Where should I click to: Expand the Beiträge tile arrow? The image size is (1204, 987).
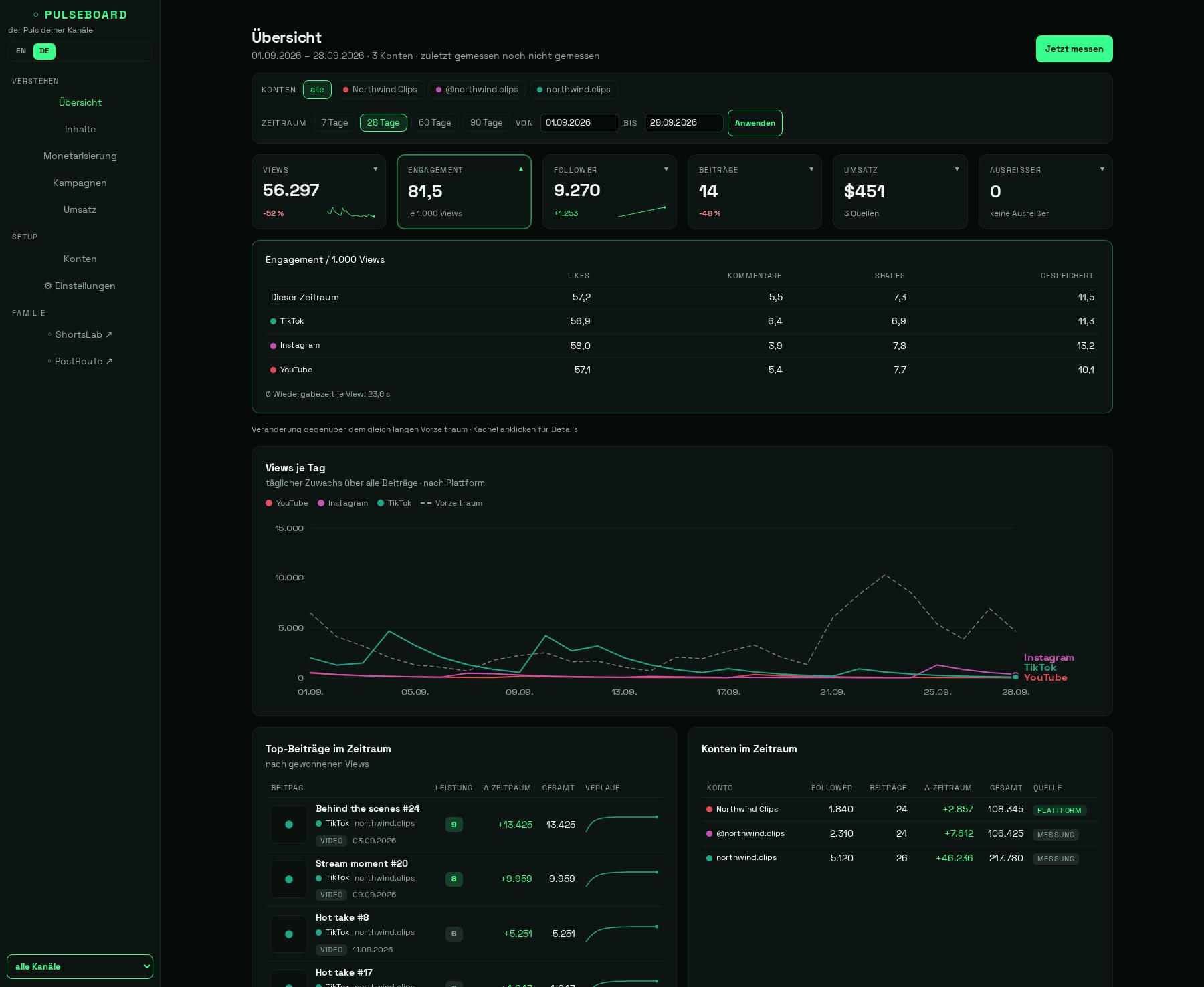[x=811, y=169]
